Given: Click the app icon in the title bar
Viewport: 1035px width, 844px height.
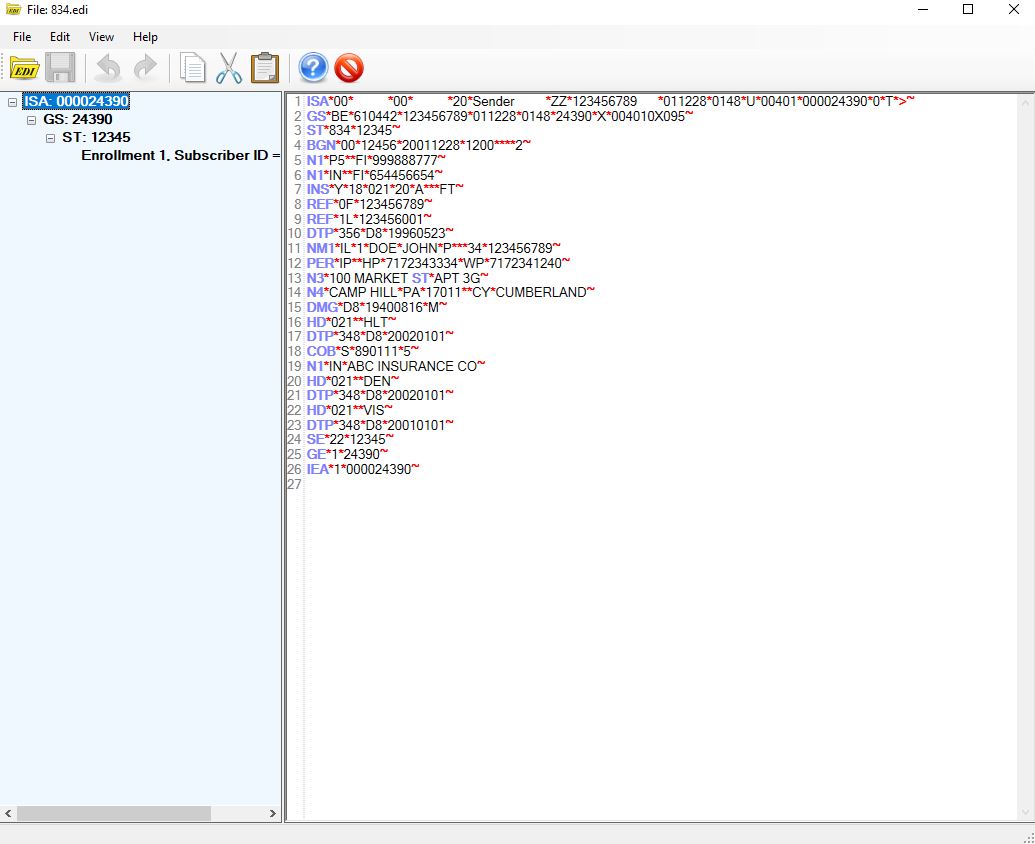Looking at the screenshot, I should (x=13, y=9).
